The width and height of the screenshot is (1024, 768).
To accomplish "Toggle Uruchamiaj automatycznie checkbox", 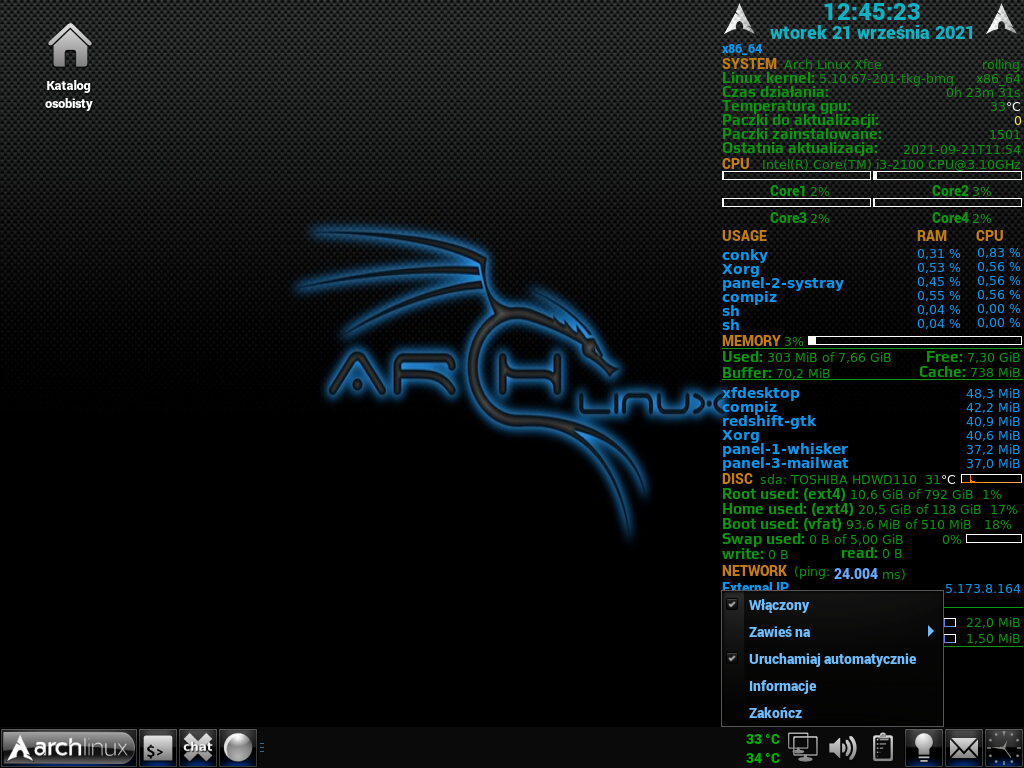I will pos(732,659).
